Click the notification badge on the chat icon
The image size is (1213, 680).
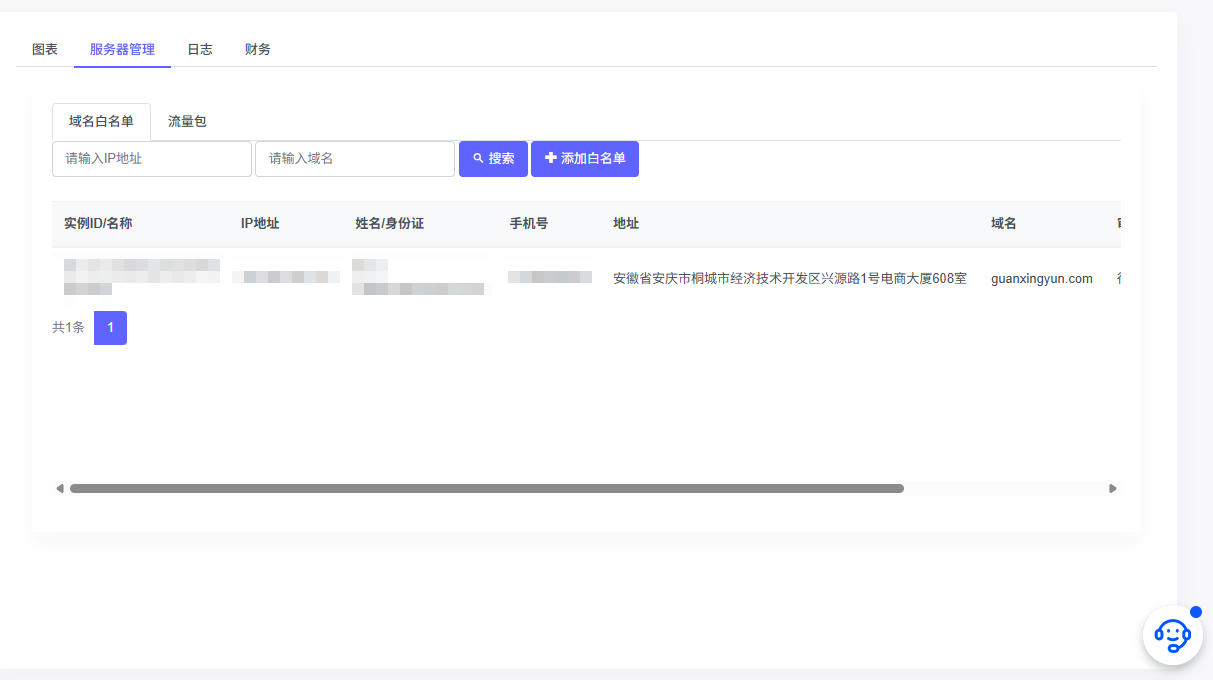pyautogui.click(x=1194, y=611)
